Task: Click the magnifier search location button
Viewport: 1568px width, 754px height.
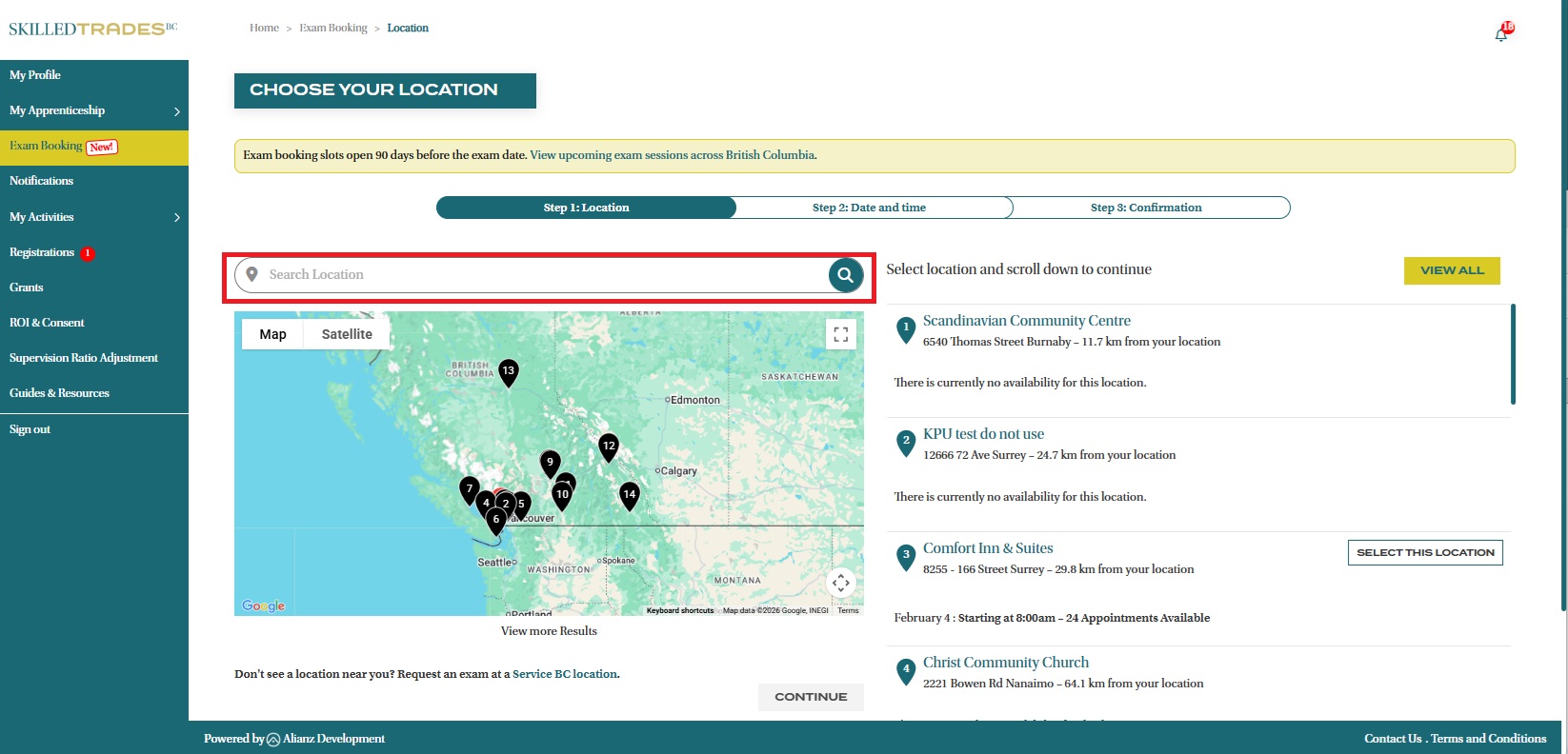Action: point(845,275)
